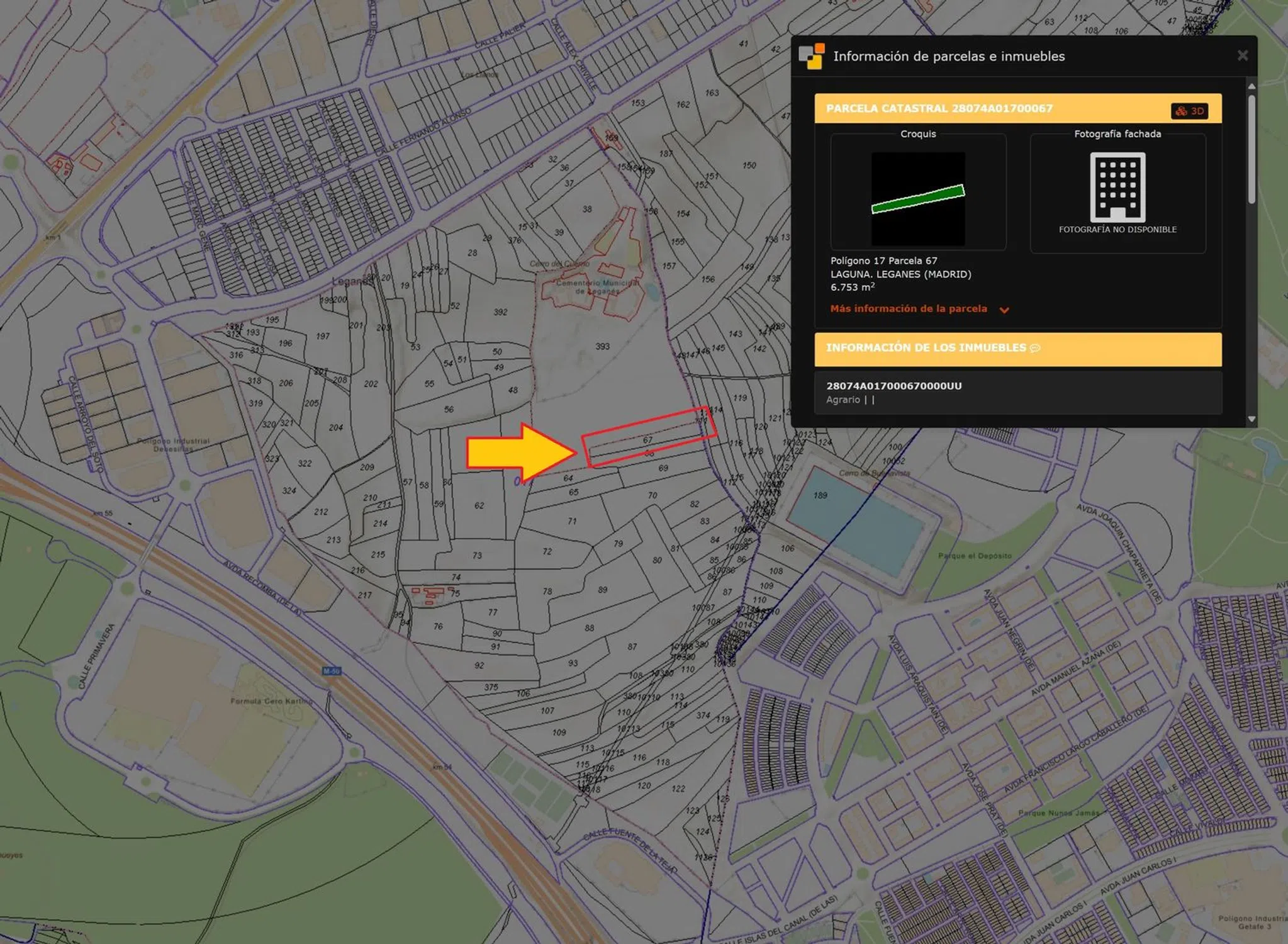Select parcel 393 on the map
This screenshot has height=944, width=1288.
[x=602, y=346]
